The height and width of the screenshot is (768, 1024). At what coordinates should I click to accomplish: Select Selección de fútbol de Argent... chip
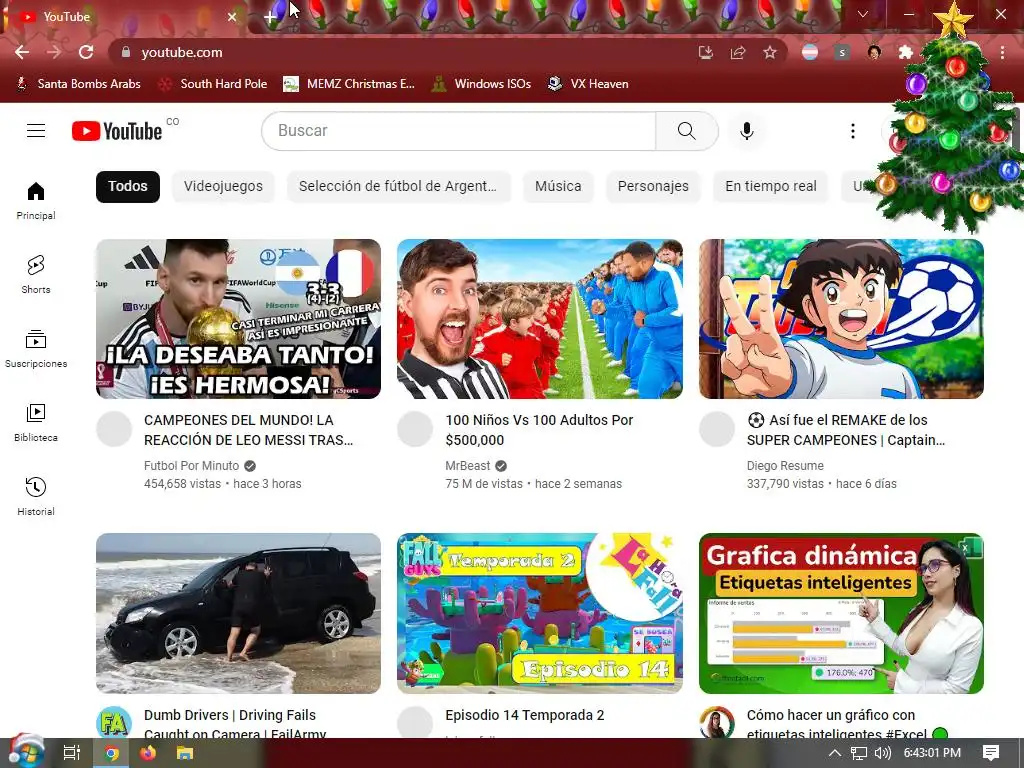tap(398, 186)
